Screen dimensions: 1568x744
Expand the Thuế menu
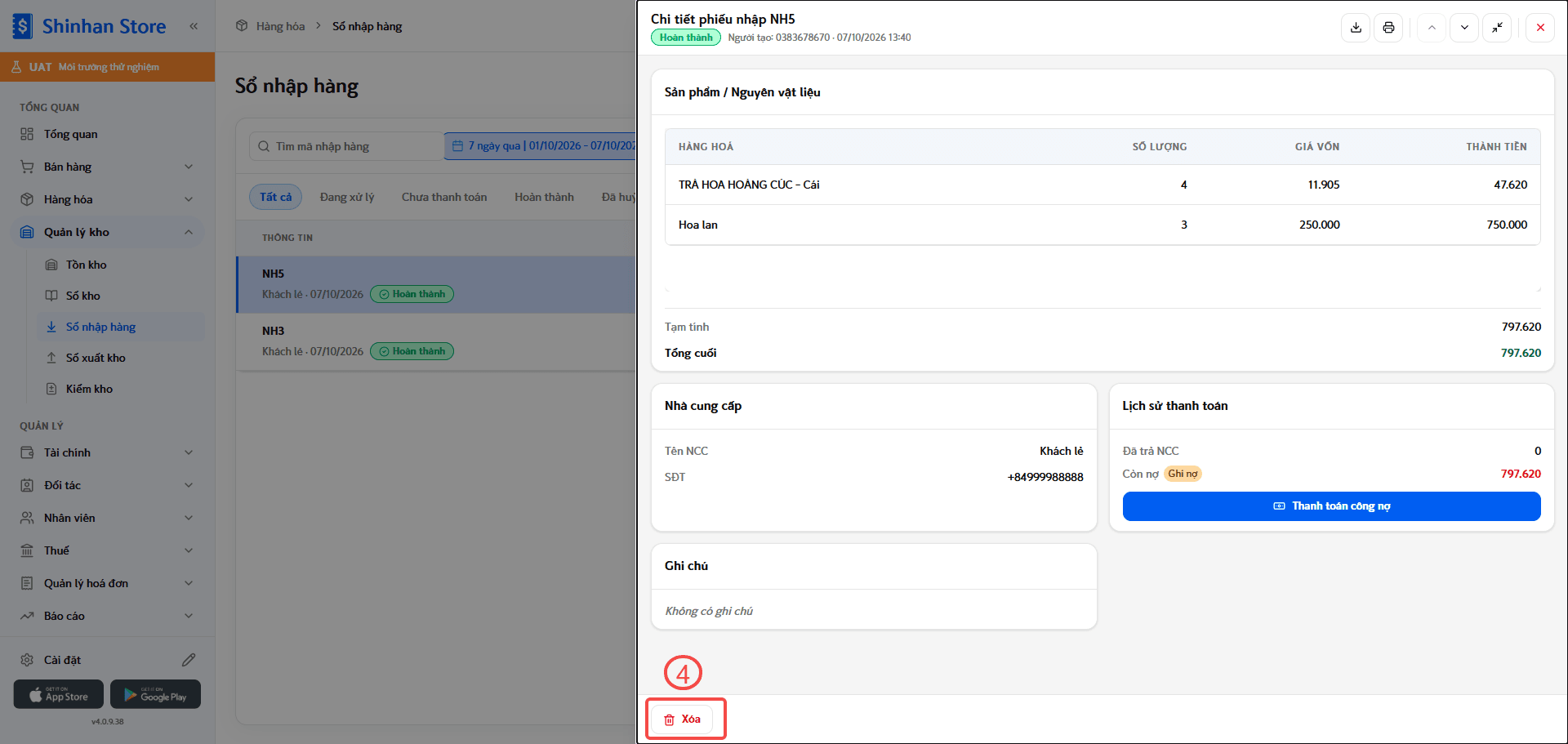click(108, 550)
